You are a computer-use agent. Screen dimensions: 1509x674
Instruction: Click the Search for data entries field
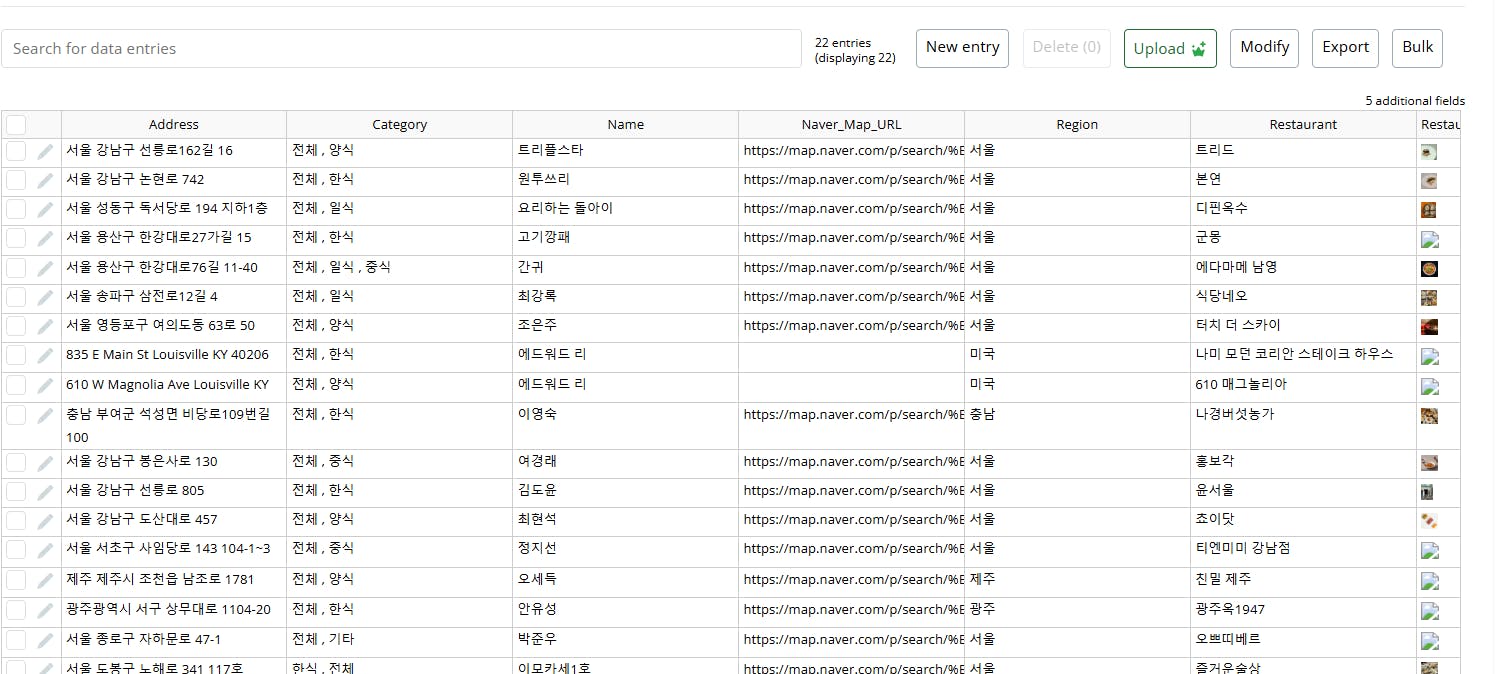(401, 49)
